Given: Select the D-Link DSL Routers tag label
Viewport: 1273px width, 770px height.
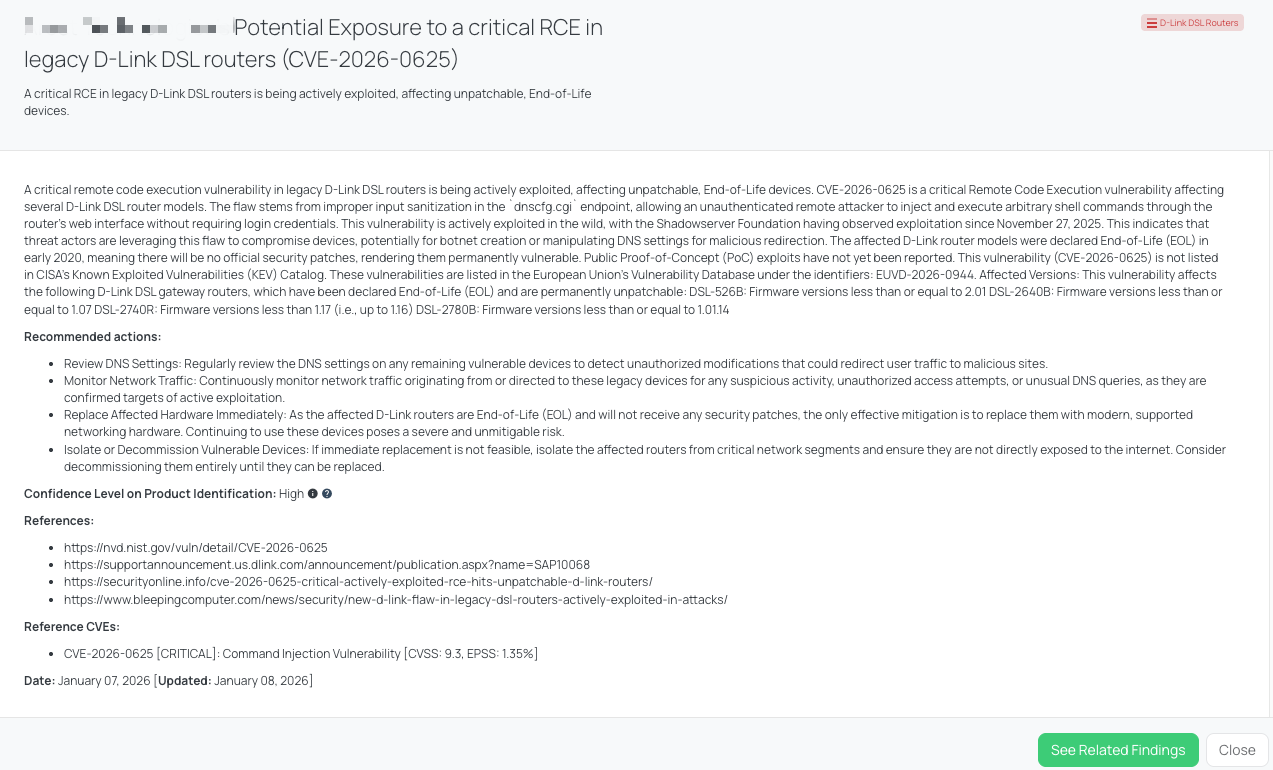Looking at the screenshot, I should click(1198, 23).
